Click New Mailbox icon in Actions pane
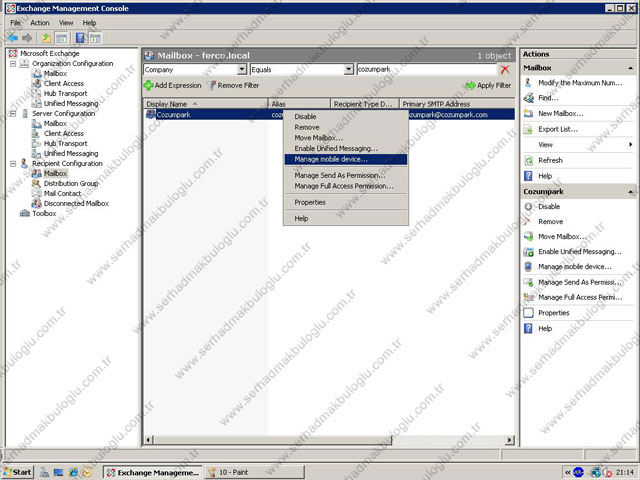This screenshot has height=480, width=640. tap(529, 113)
